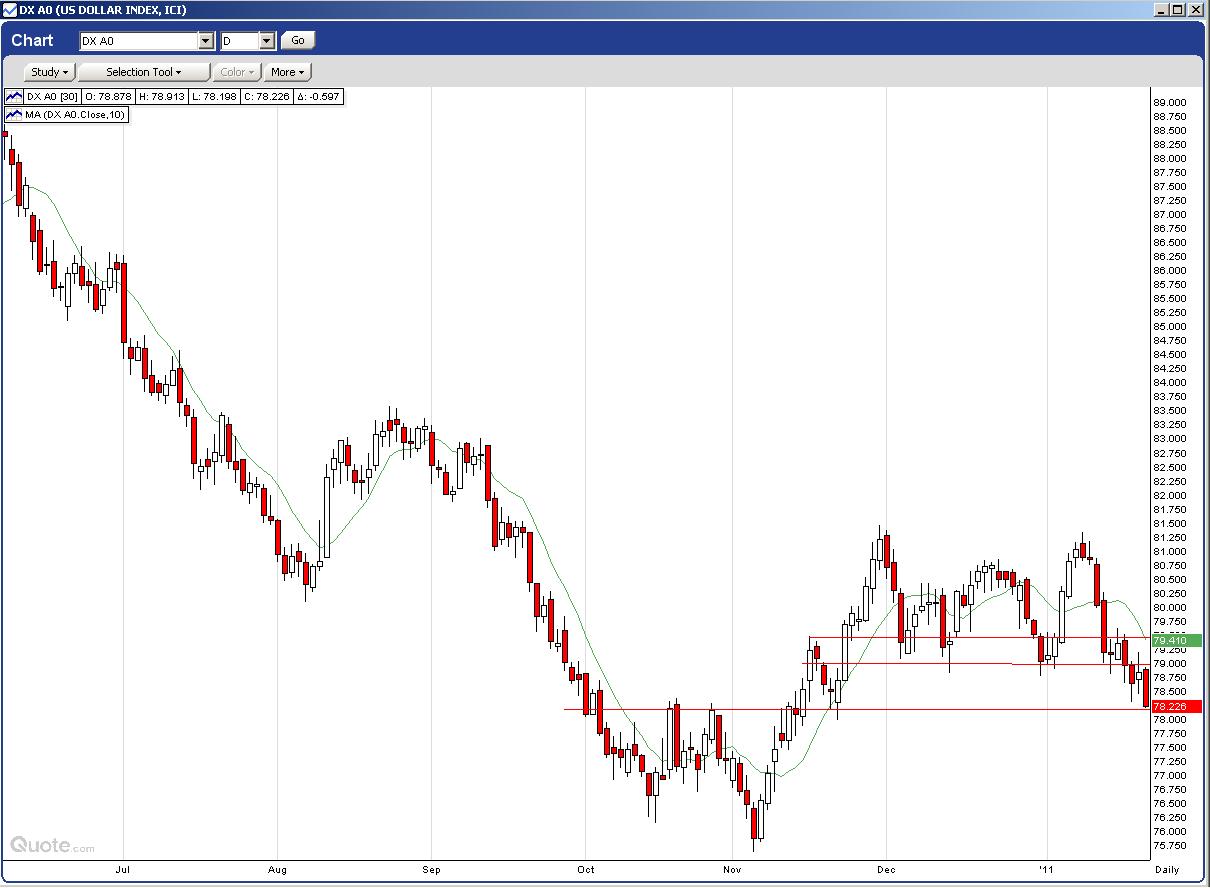Click the Oct label on the time axis
Screen dimensions: 1210x888
(x=586, y=869)
